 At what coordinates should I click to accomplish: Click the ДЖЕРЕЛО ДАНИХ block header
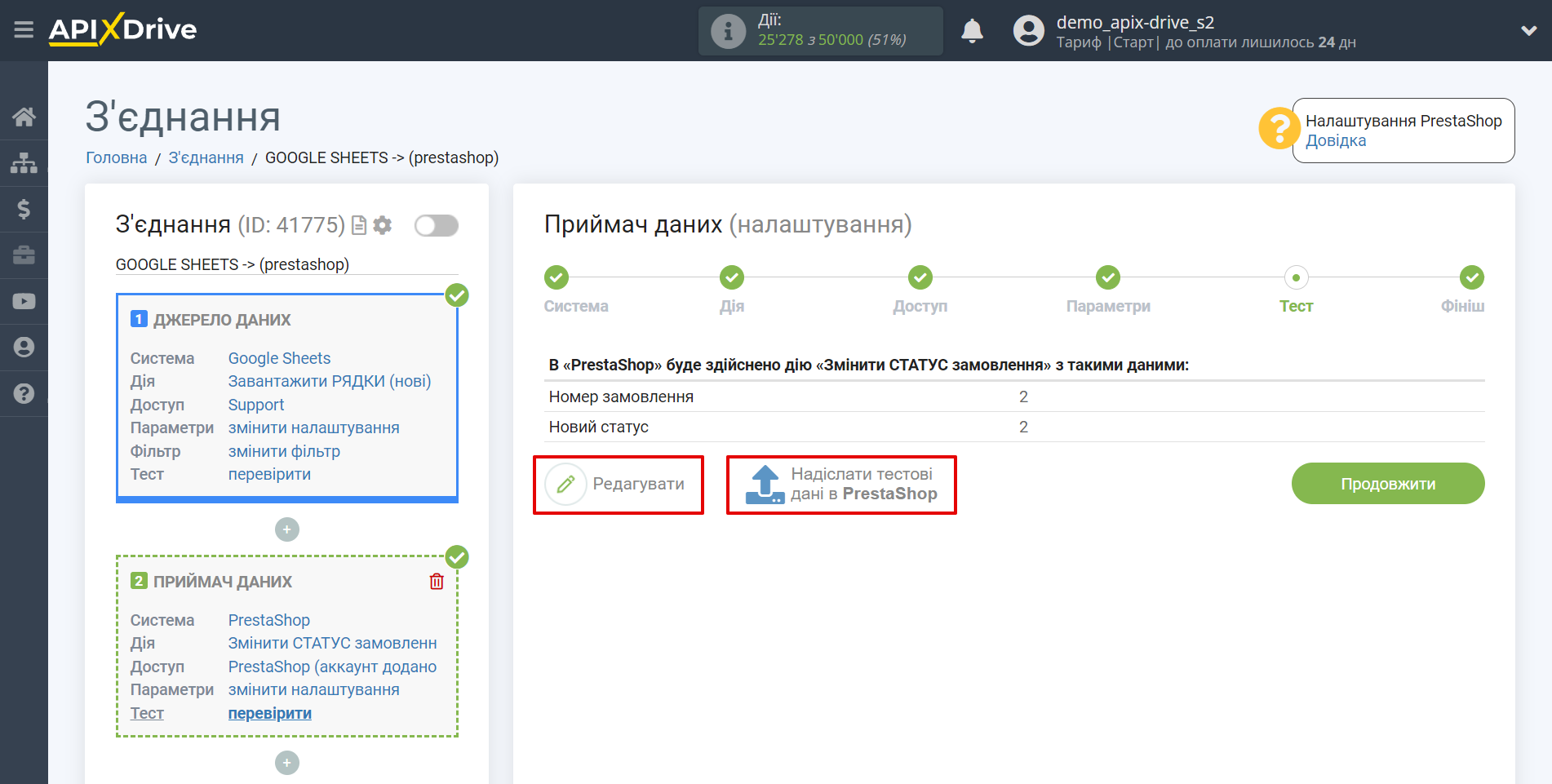click(x=222, y=320)
